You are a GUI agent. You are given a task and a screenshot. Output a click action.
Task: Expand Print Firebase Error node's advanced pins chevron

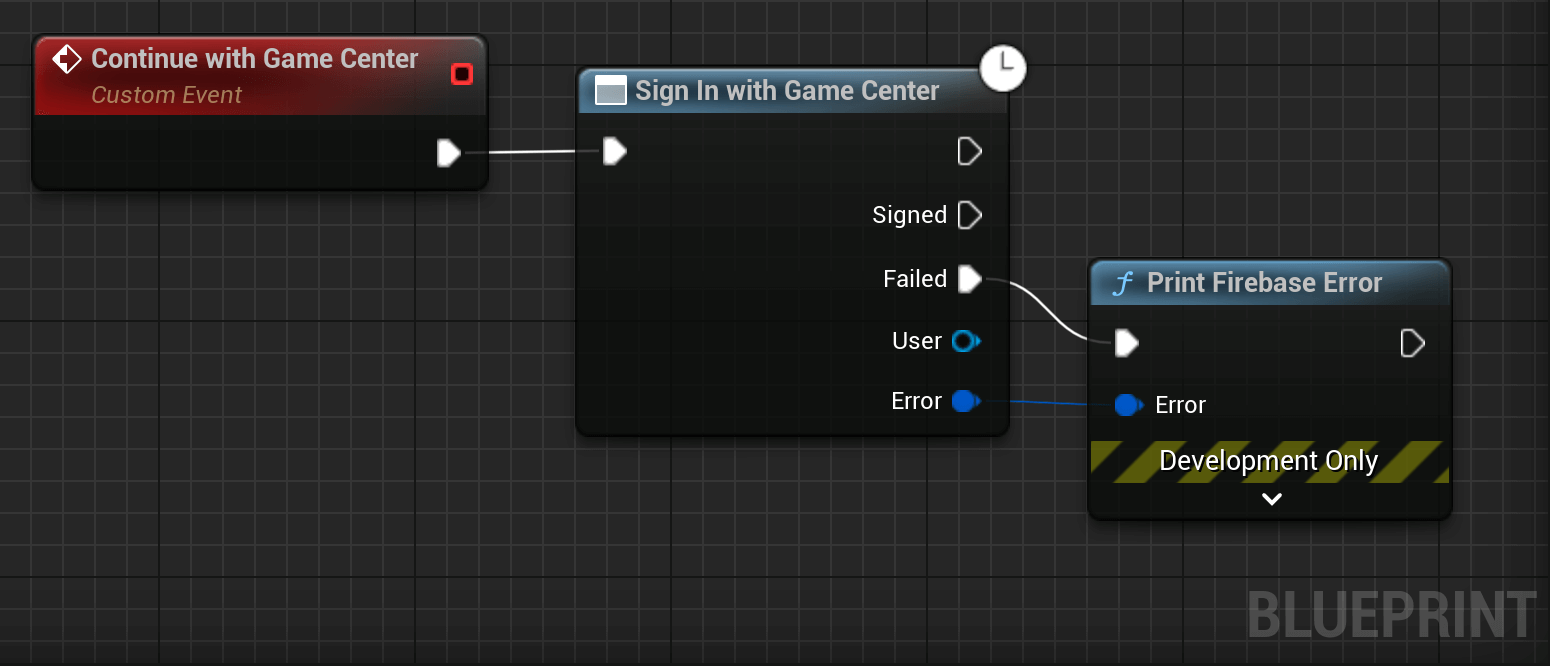pyautogui.click(x=1271, y=499)
